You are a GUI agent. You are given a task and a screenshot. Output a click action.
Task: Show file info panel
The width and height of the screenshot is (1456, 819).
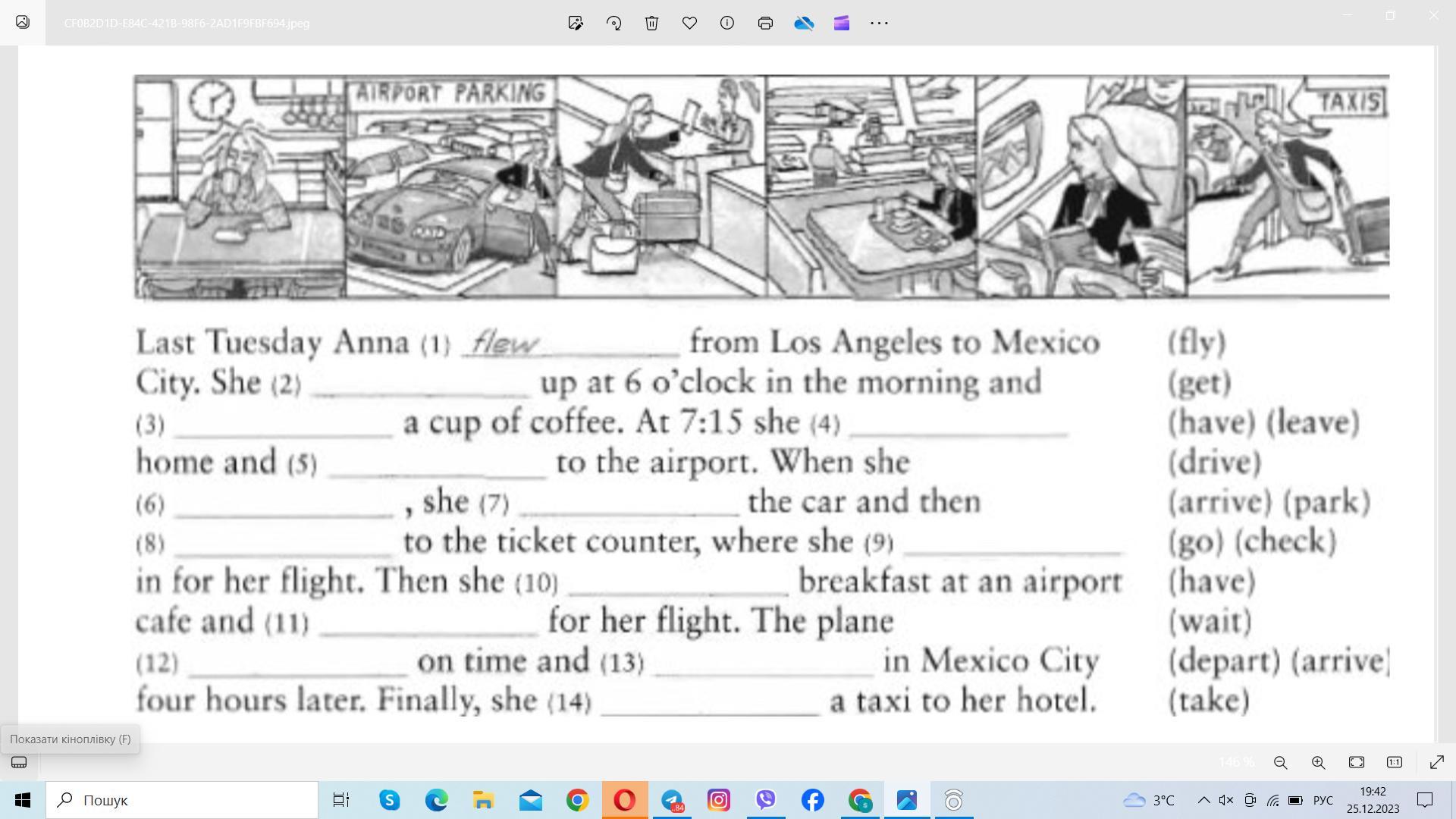(727, 23)
